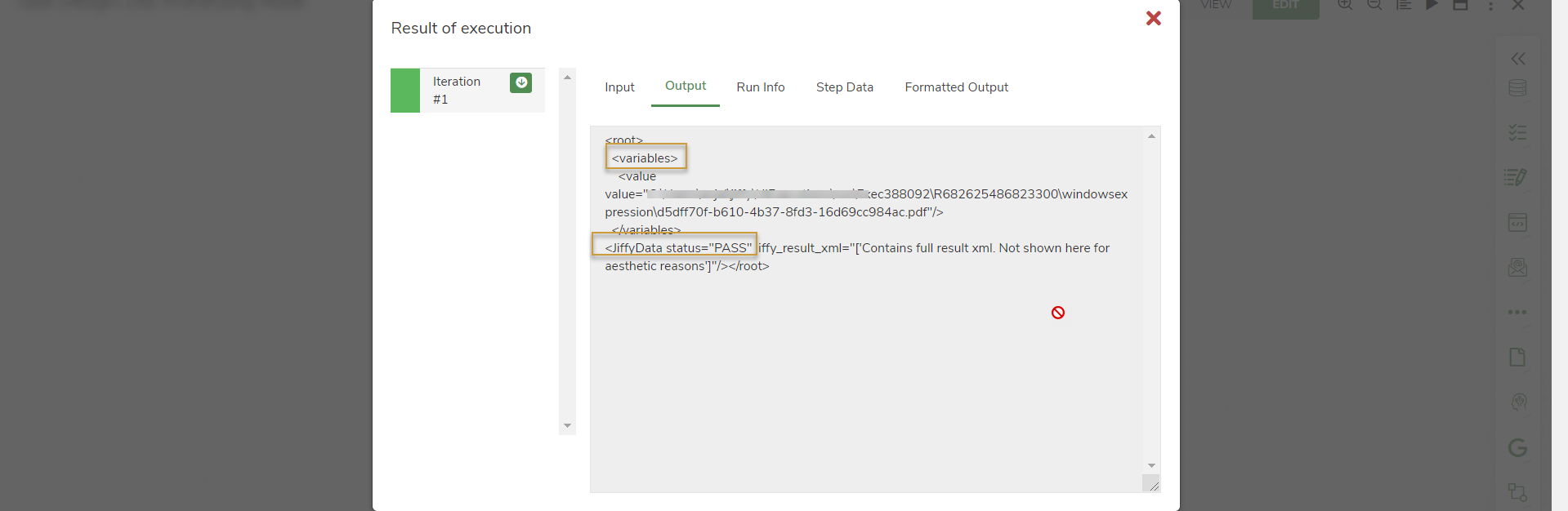Click the zoom in magnifier in top toolbar
The image size is (1568, 511).
point(1345,5)
